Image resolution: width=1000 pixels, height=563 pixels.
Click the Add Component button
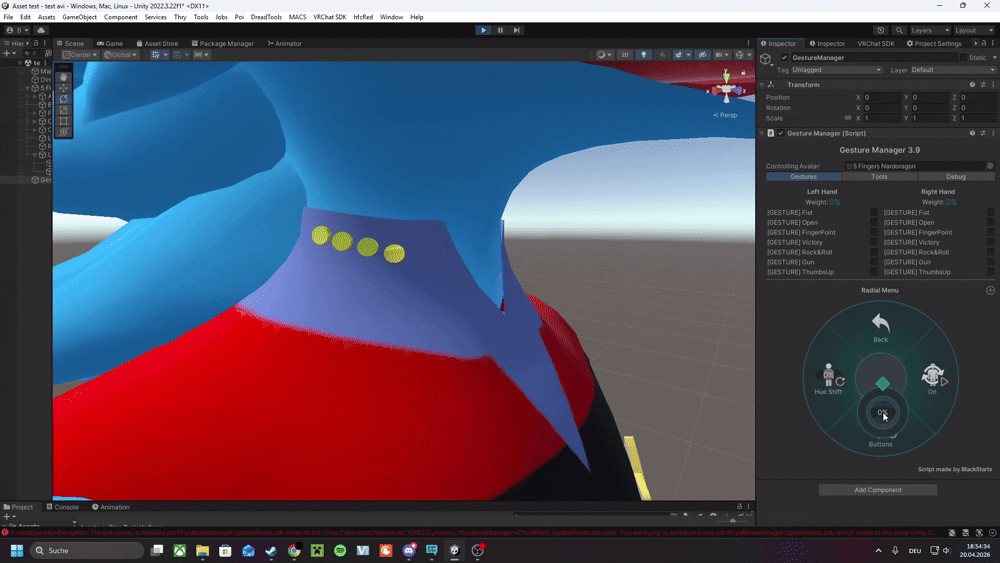click(x=877, y=490)
